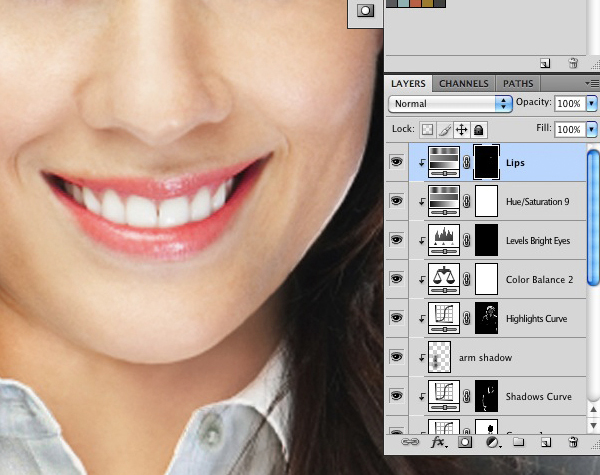Toggle visibility of arm shadow layer

(x=397, y=357)
